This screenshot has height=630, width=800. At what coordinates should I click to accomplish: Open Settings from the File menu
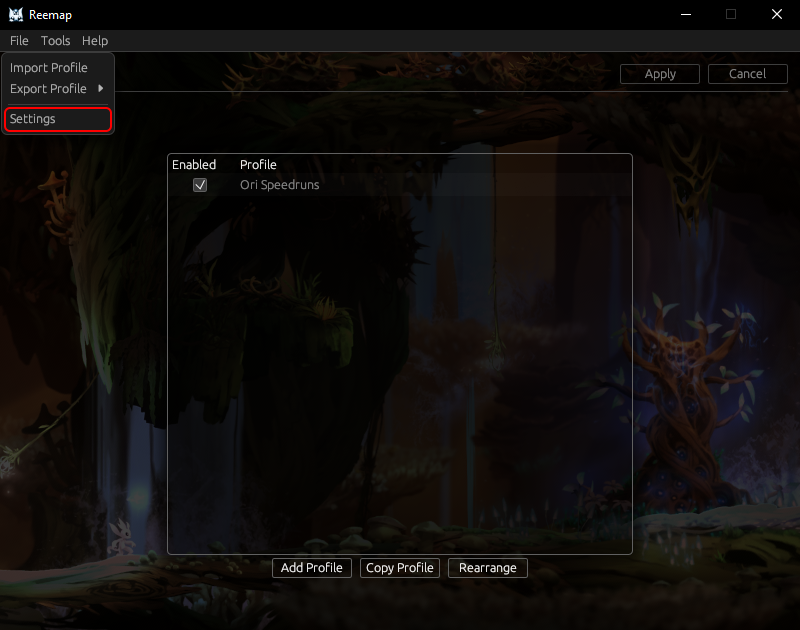point(34,119)
